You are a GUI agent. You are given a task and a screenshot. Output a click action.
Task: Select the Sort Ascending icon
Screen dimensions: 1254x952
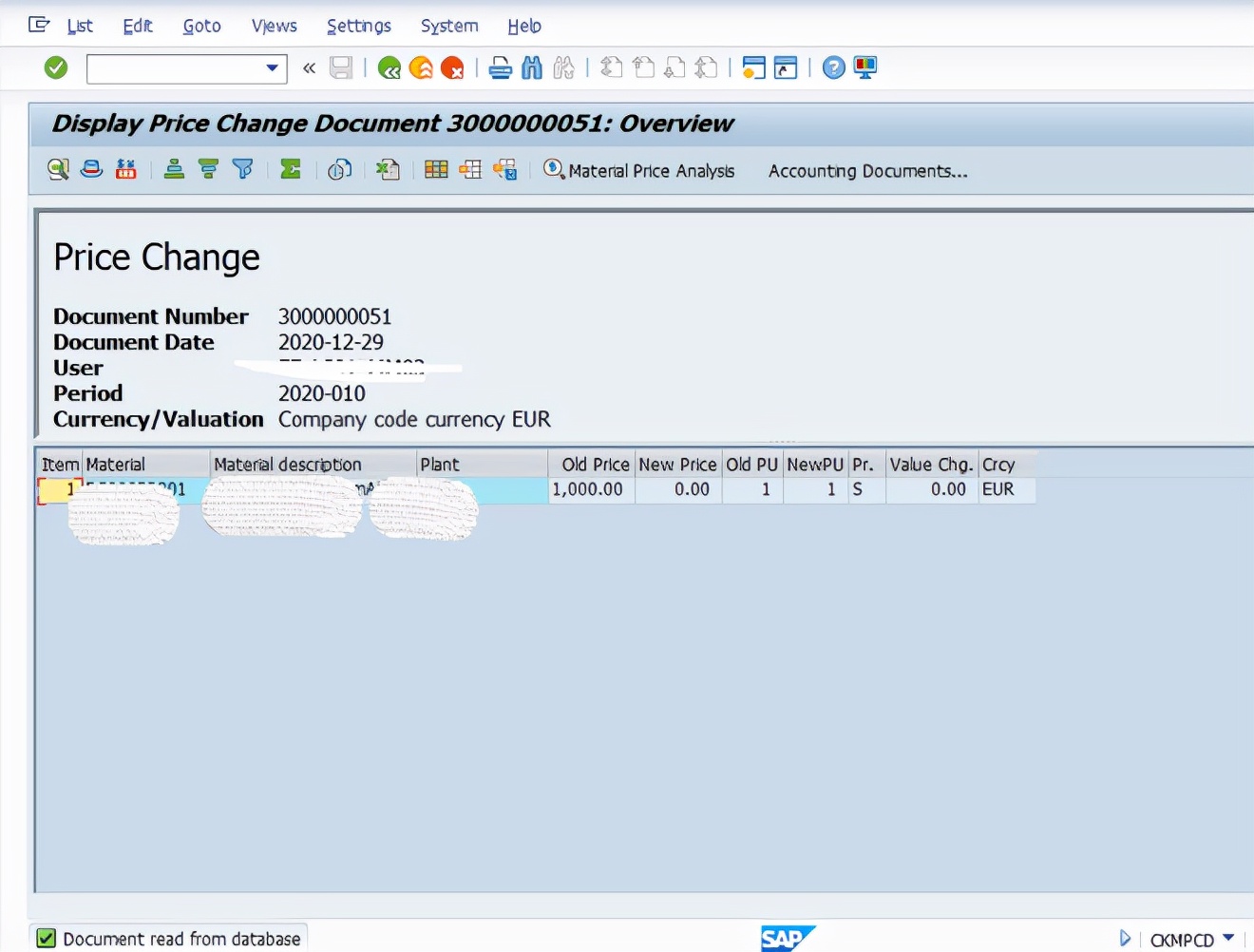[x=175, y=169]
